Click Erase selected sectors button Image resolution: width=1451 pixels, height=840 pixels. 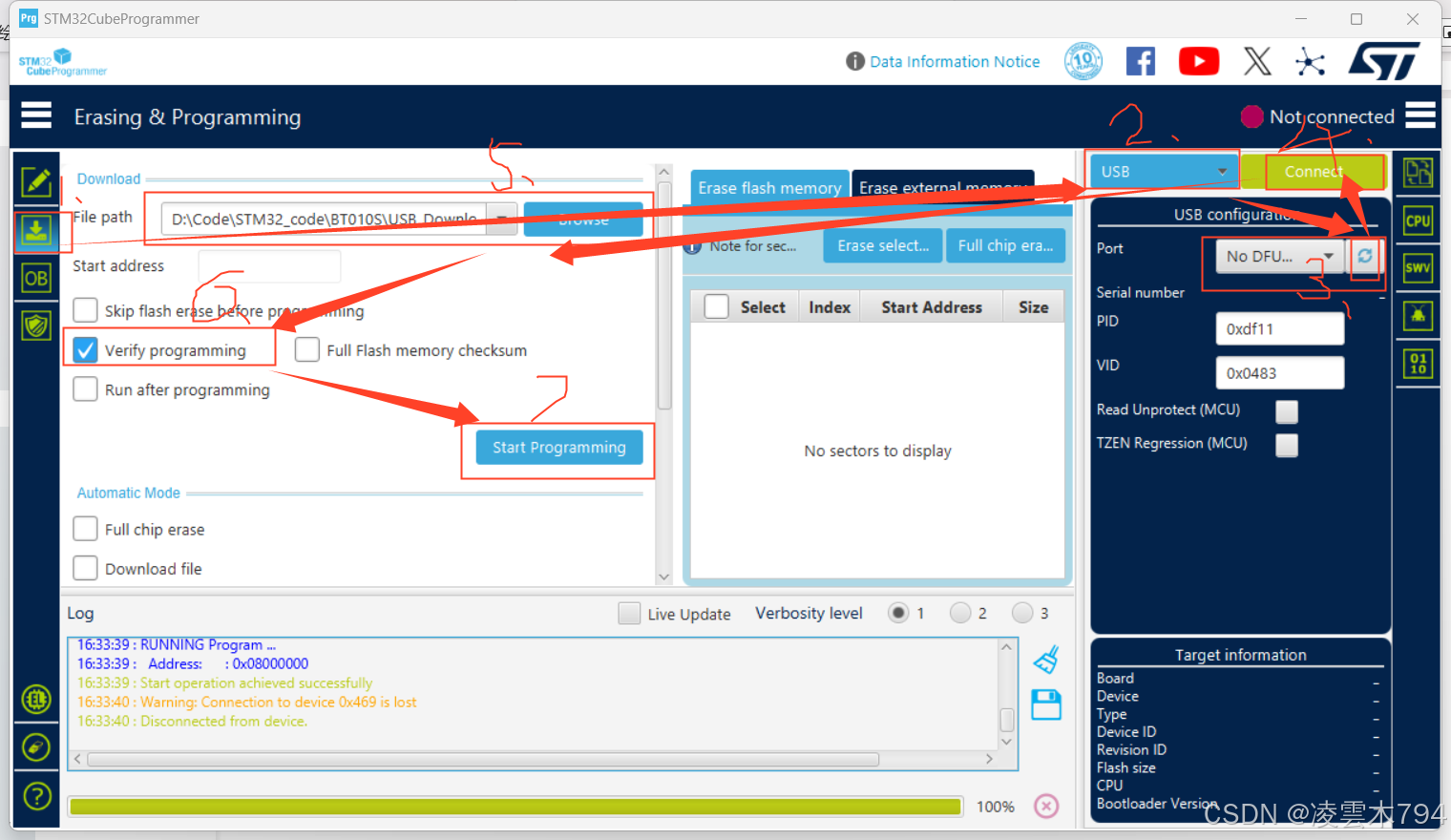point(883,245)
